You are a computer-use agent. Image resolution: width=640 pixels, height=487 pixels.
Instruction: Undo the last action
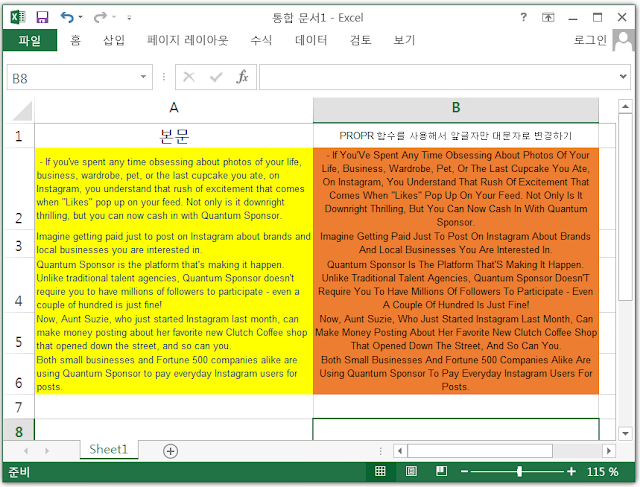tap(67, 17)
